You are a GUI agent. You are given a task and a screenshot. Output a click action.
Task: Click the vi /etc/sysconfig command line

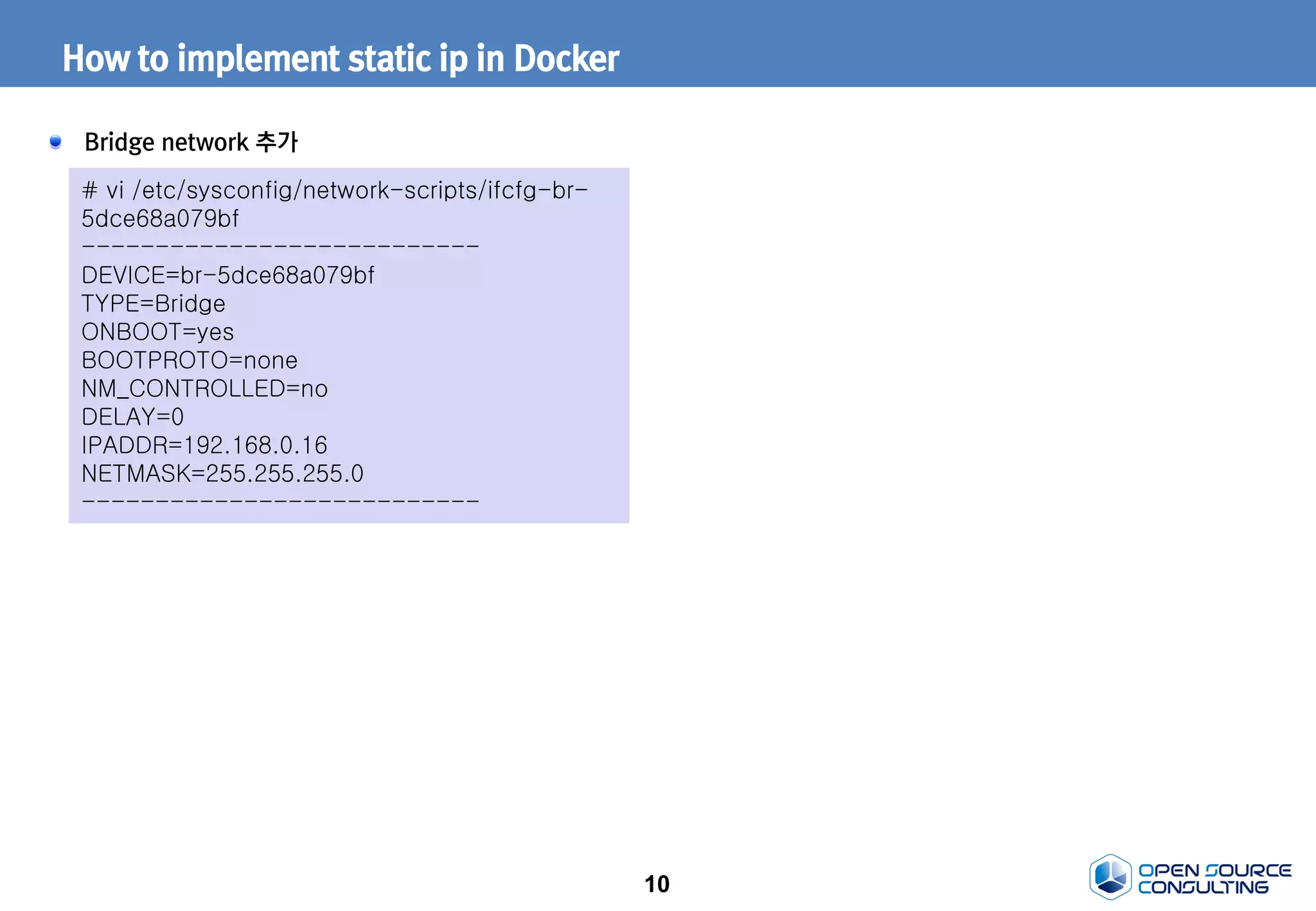[334, 190]
